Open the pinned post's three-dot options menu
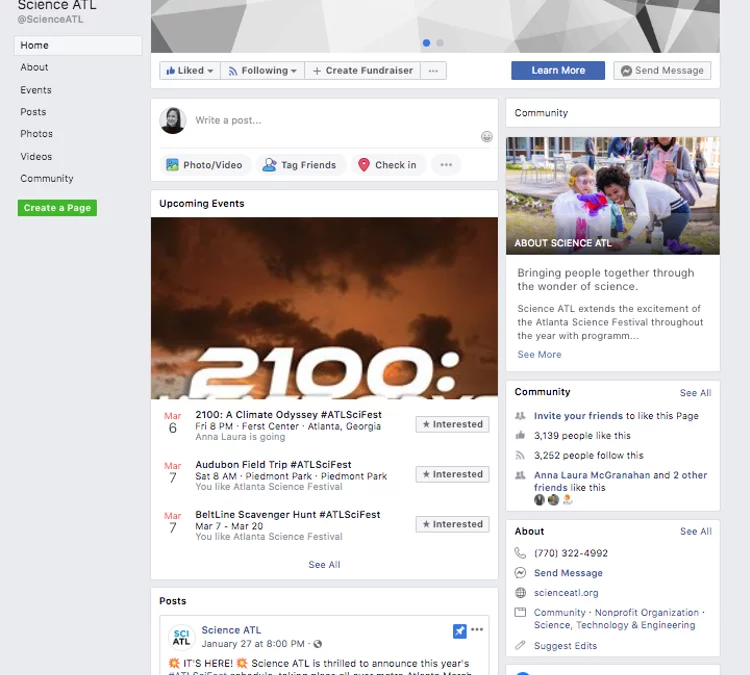 pyautogui.click(x=477, y=630)
